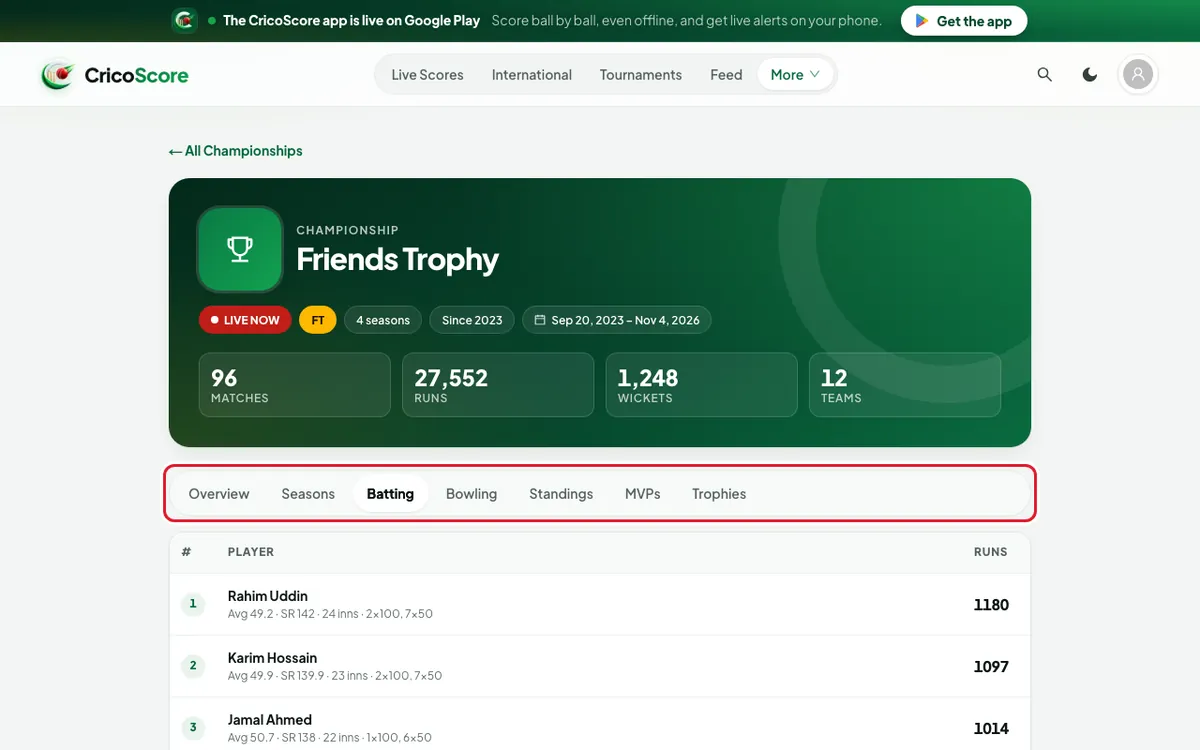Viewport: 1200px width, 750px height.
Task: Click the PLAYER column header
Action: 251,552
